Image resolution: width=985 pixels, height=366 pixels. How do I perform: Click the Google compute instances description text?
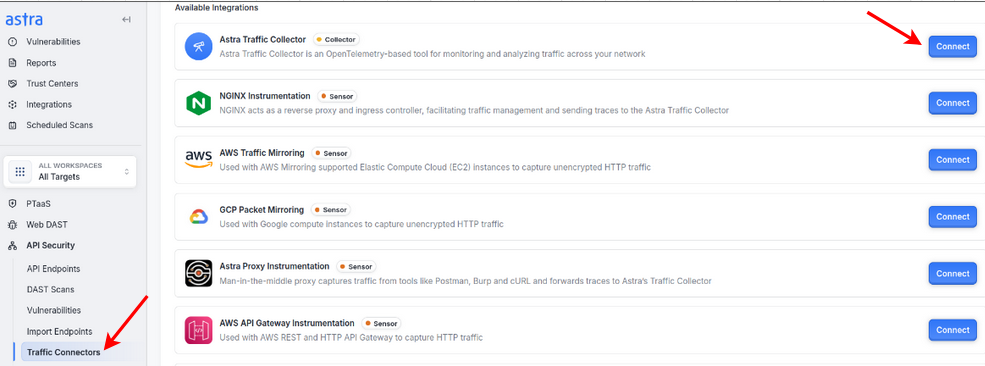(x=361, y=224)
